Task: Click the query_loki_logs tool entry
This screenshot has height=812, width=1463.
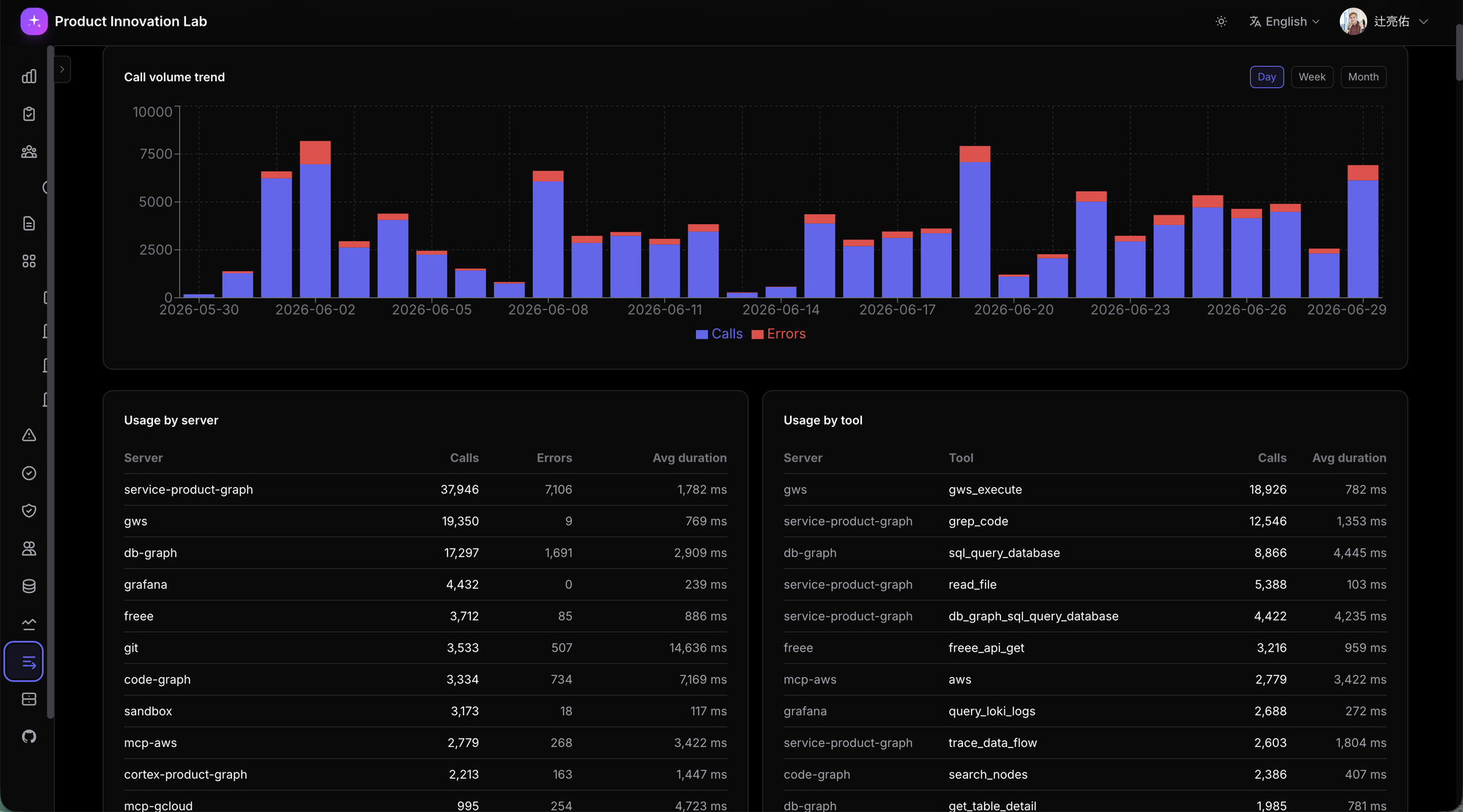Action: [991, 711]
